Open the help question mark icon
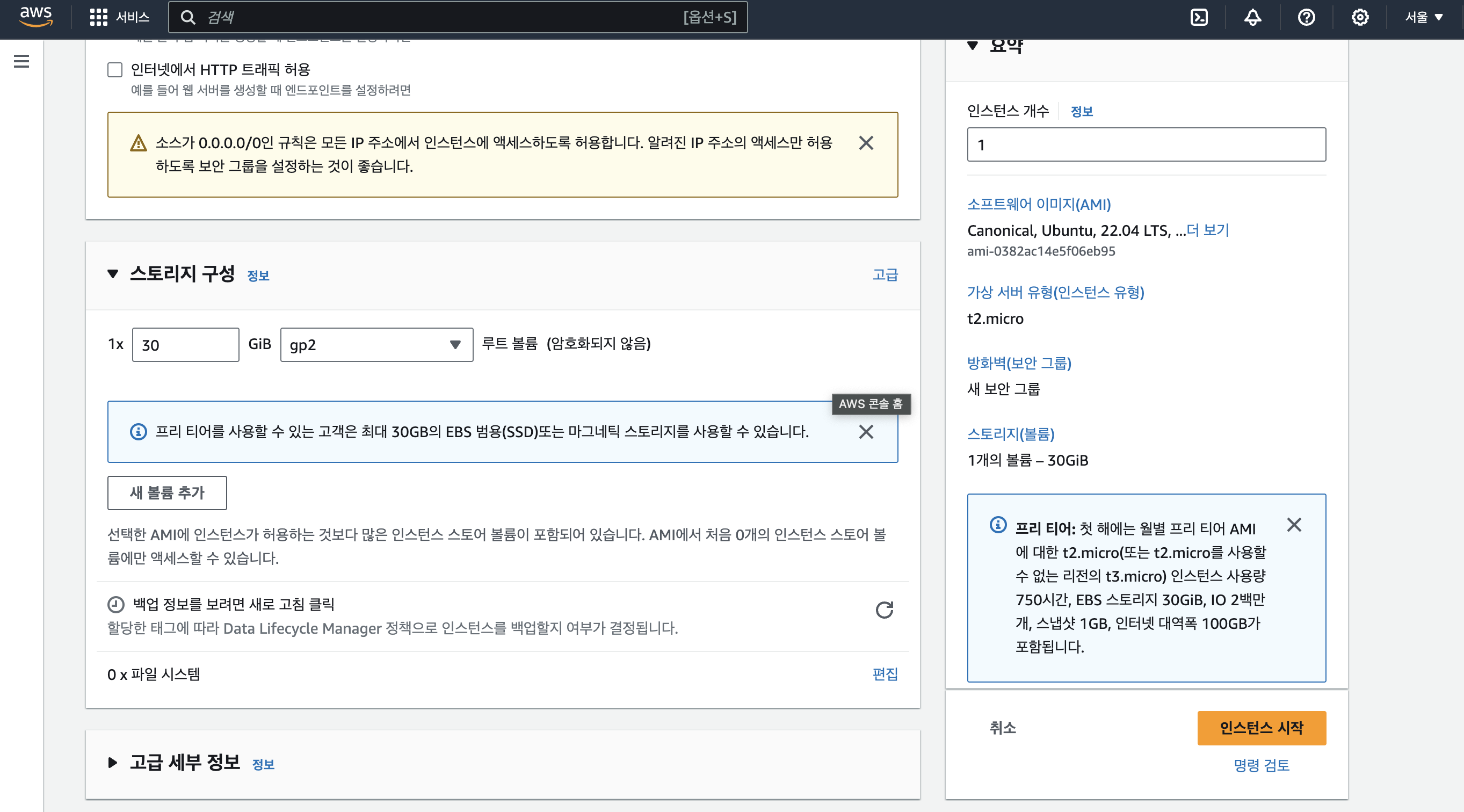The height and width of the screenshot is (812, 1464). 1306,17
